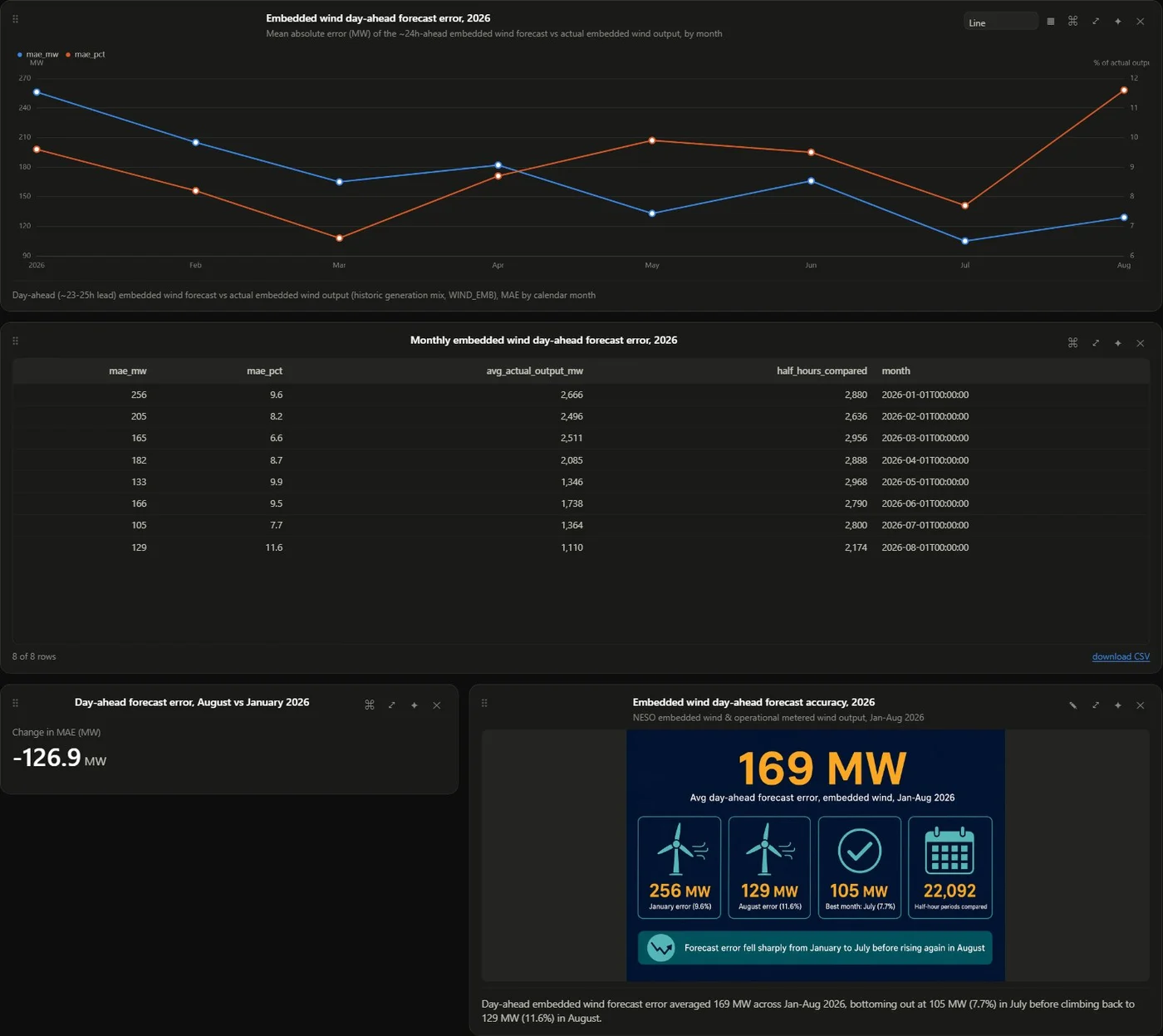The height and width of the screenshot is (1036, 1163).
Task: Click sparkle AI icon in monthly table panel
Action: (x=1118, y=343)
